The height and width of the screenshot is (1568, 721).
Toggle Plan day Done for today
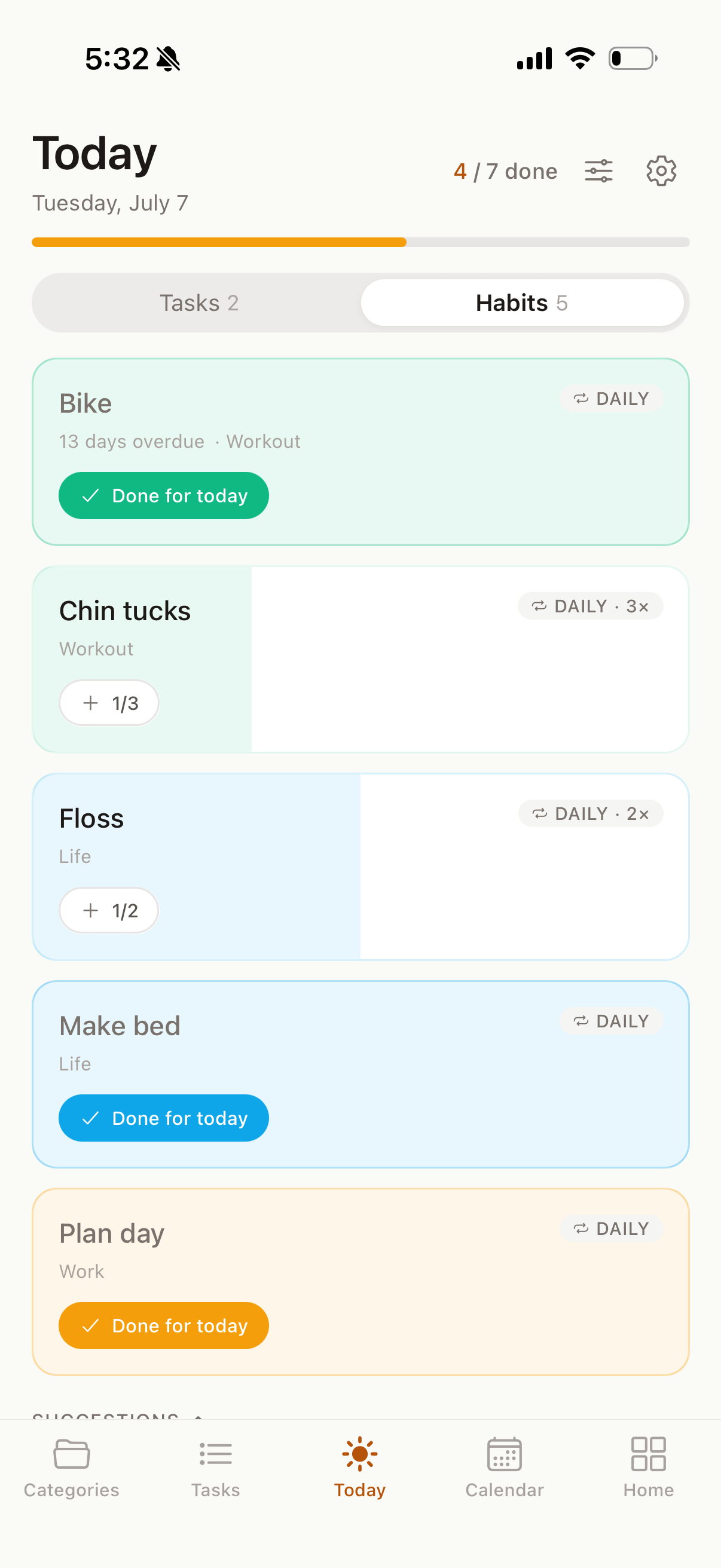tap(164, 1326)
